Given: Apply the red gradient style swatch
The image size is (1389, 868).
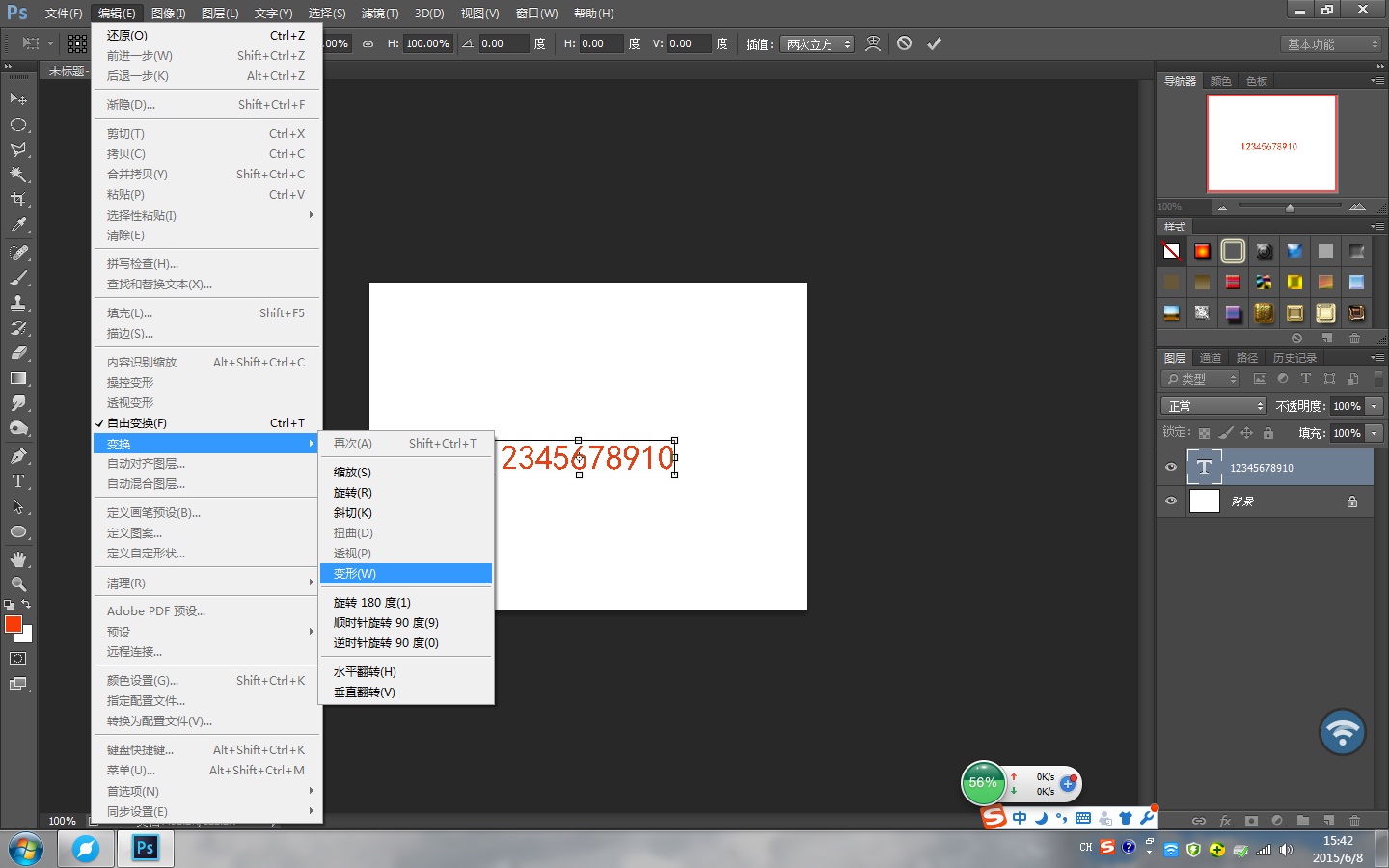Looking at the screenshot, I should [x=1202, y=252].
